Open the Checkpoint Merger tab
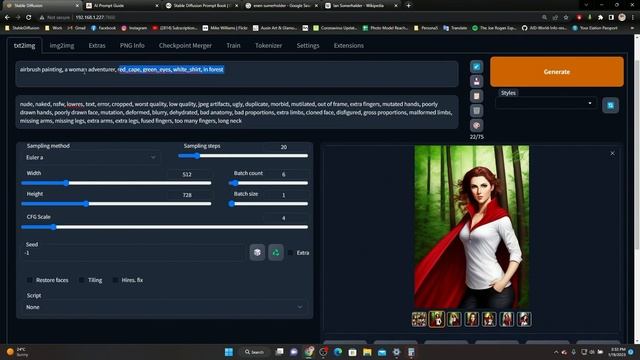The width and height of the screenshot is (640, 360). pyautogui.click(x=185, y=45)
